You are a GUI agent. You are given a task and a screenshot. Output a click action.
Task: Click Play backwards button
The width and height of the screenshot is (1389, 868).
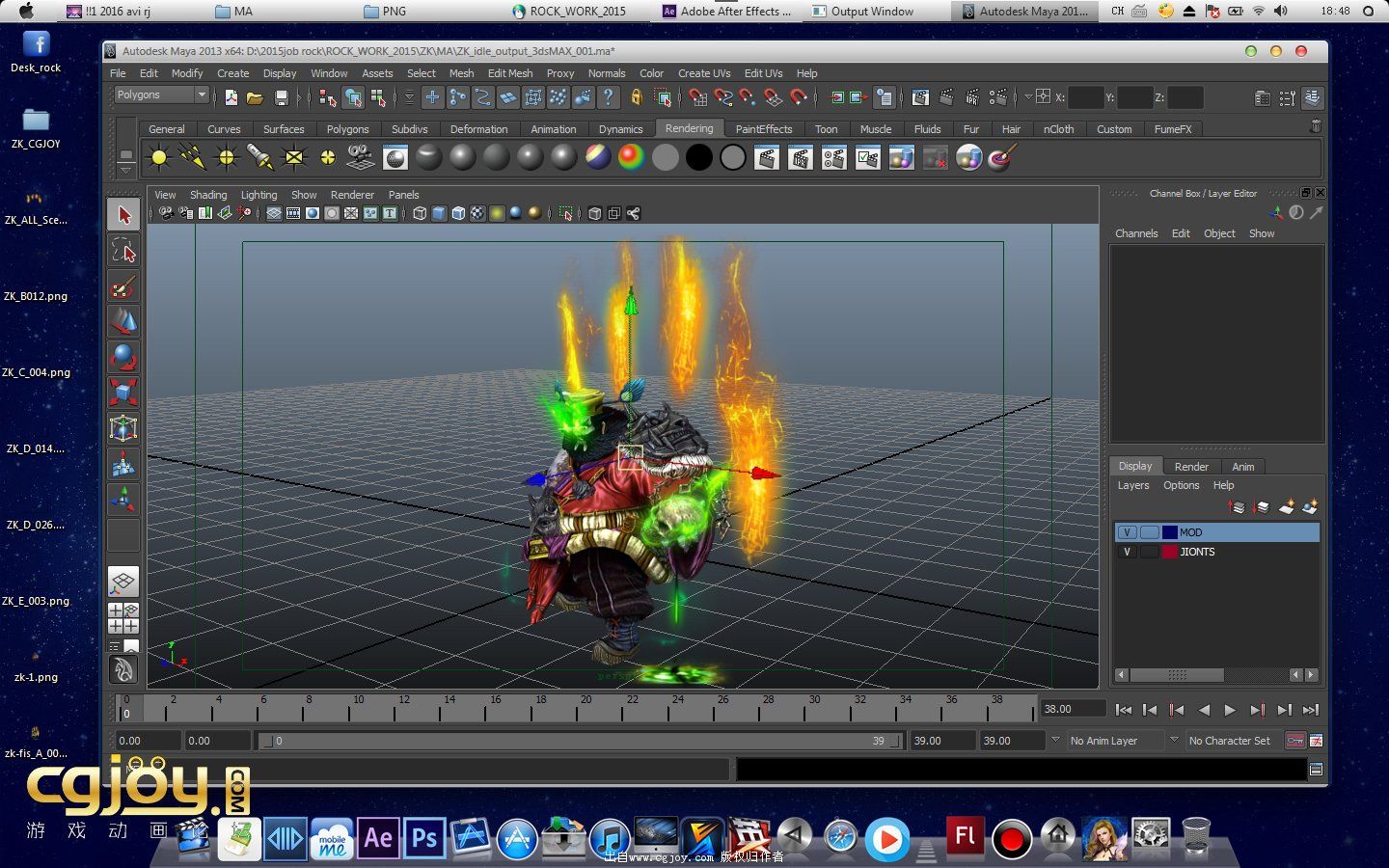pyautogui.click(x=1204, y=710)
